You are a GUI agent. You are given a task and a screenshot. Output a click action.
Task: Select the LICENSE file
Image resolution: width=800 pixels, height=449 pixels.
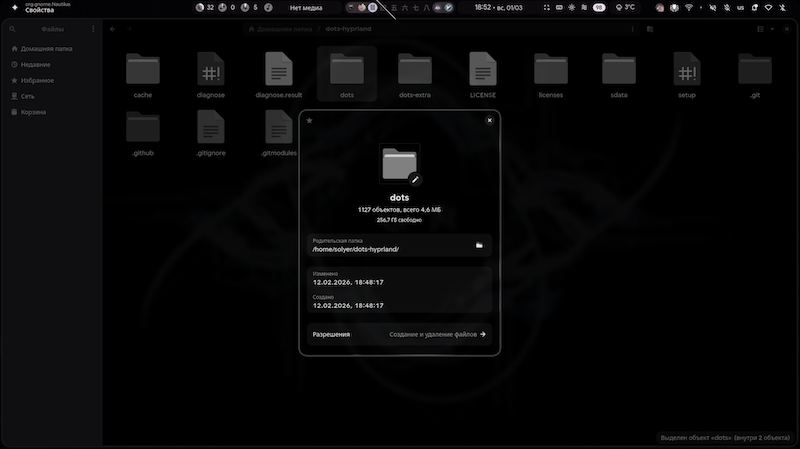483,74
